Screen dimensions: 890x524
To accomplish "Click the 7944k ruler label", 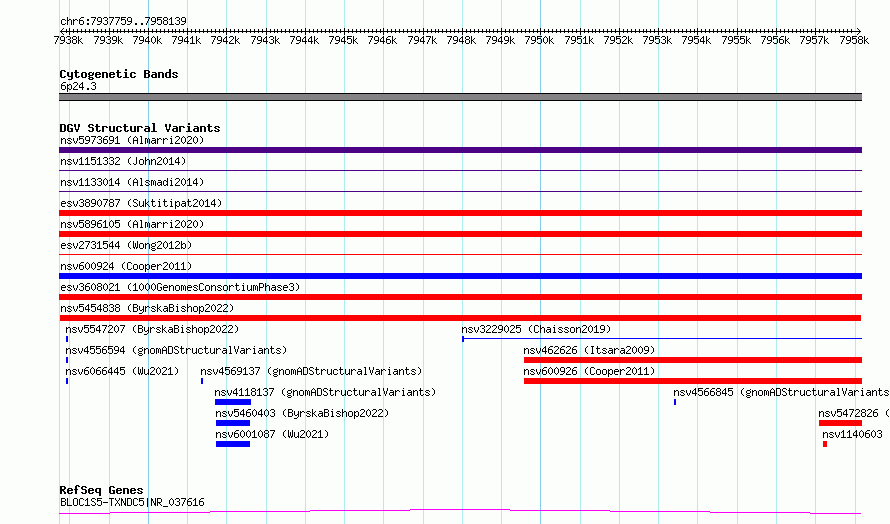I will 304,40.
